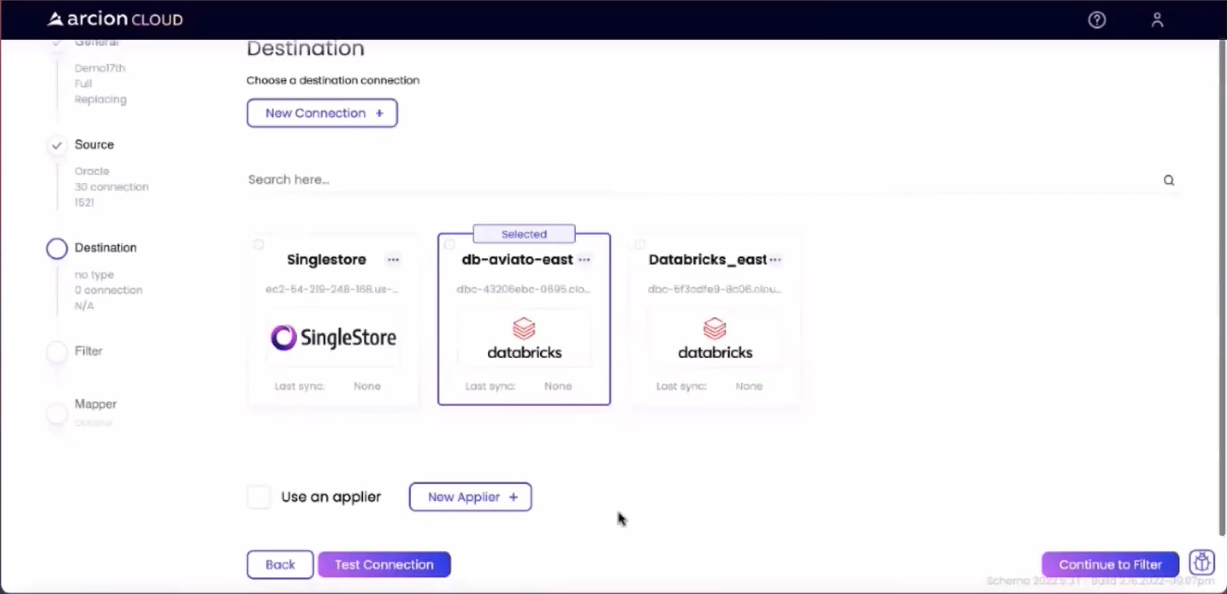Click the search magnifier icon
This screenshot has height=594, width=1227.
pos(1168,180)
